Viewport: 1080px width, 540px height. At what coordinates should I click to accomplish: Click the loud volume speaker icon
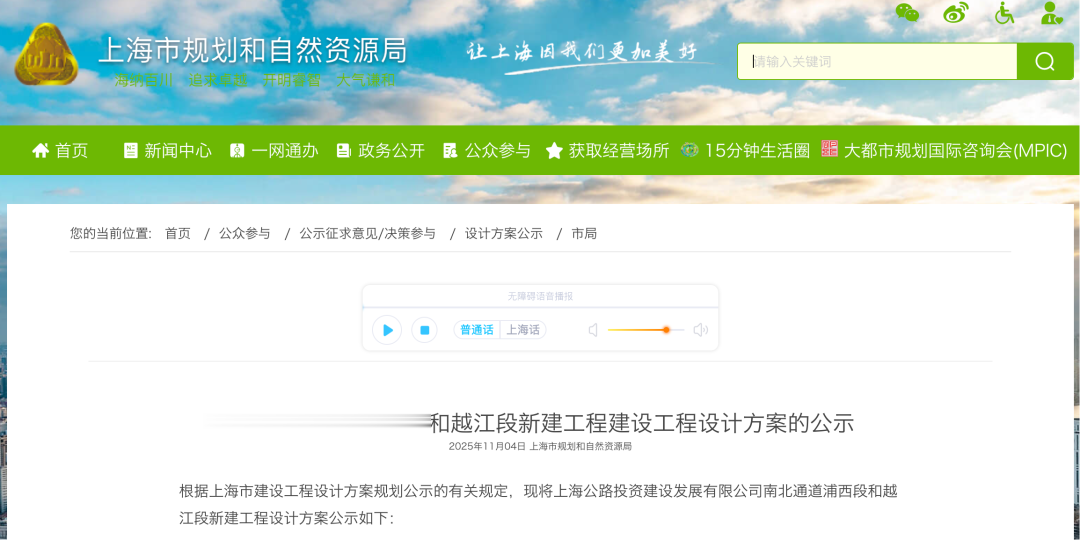tap(700, 330)
